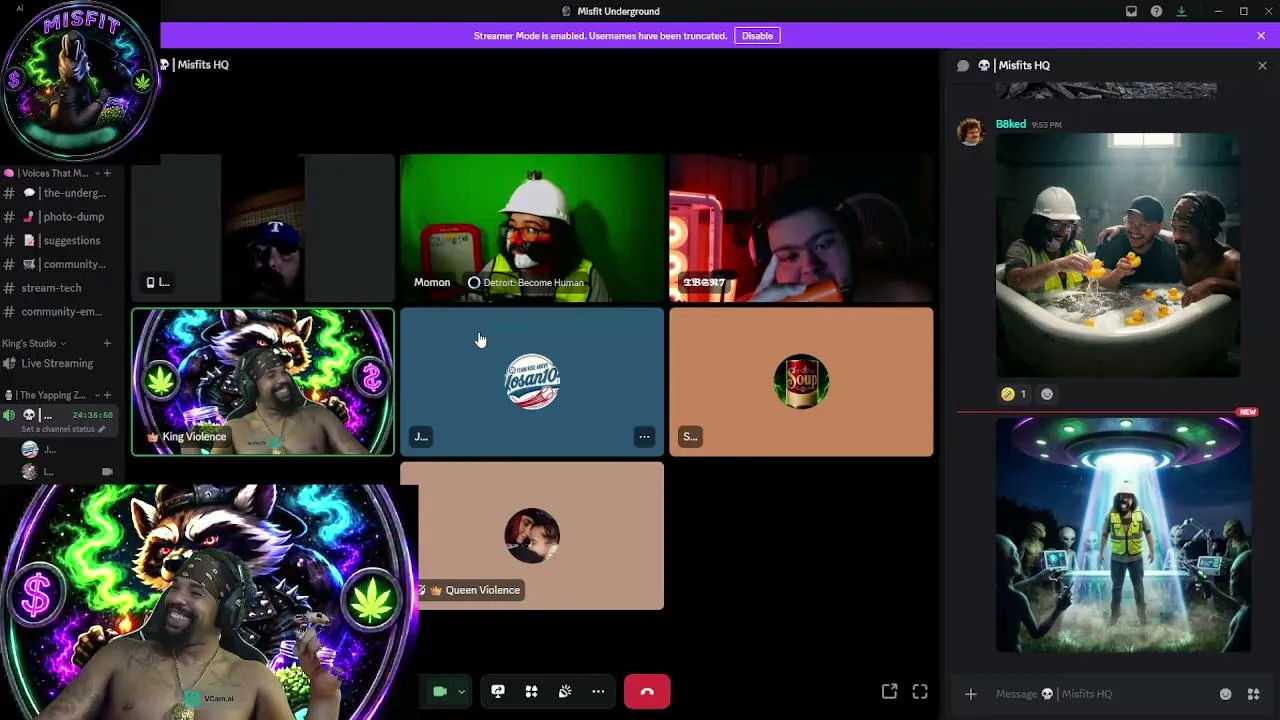Viewport: 1280px width, 720px height.
Task: Add channel to King's Studio category
Action: (107, 344)
